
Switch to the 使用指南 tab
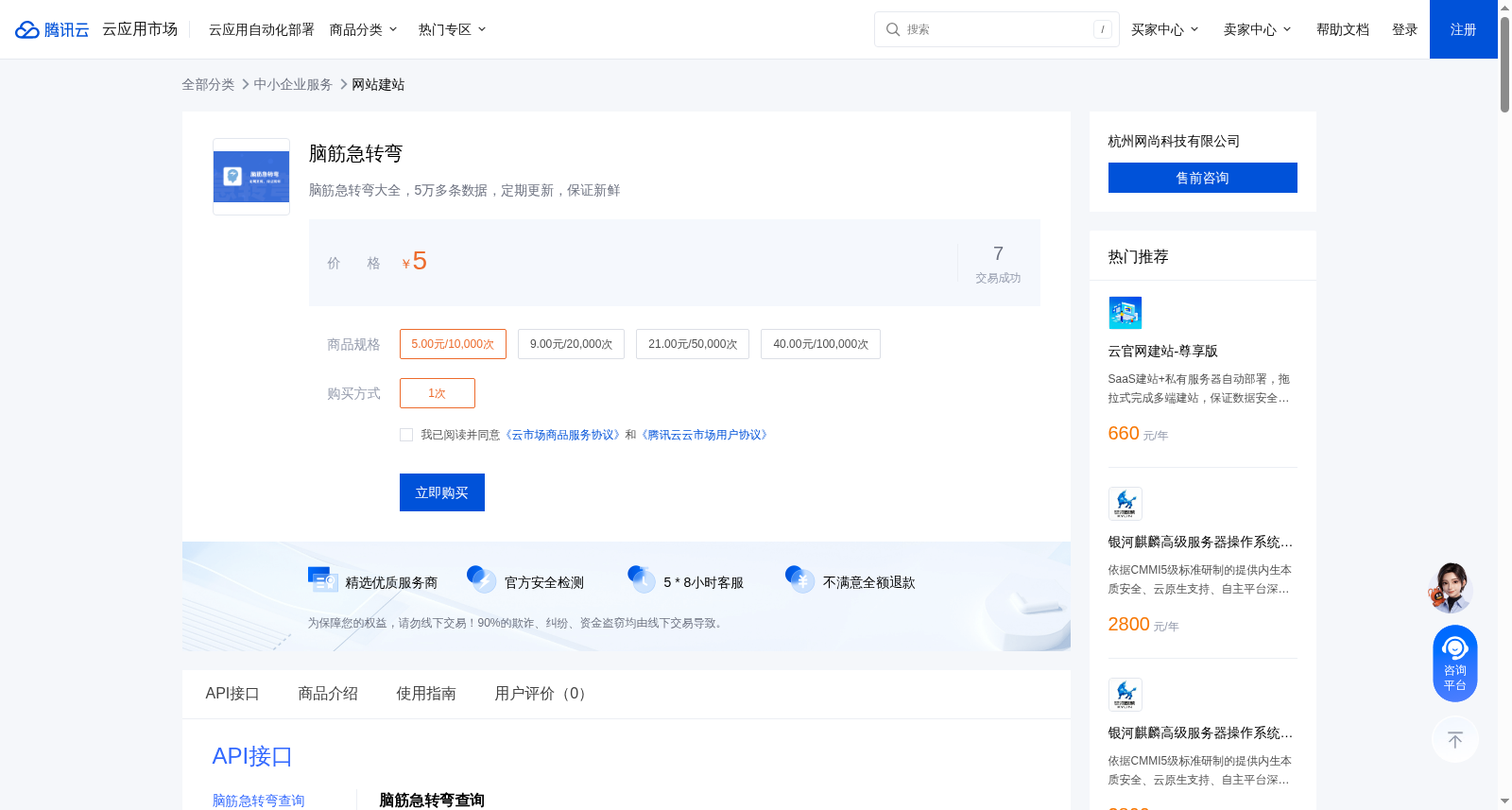(x=426, y=694)
